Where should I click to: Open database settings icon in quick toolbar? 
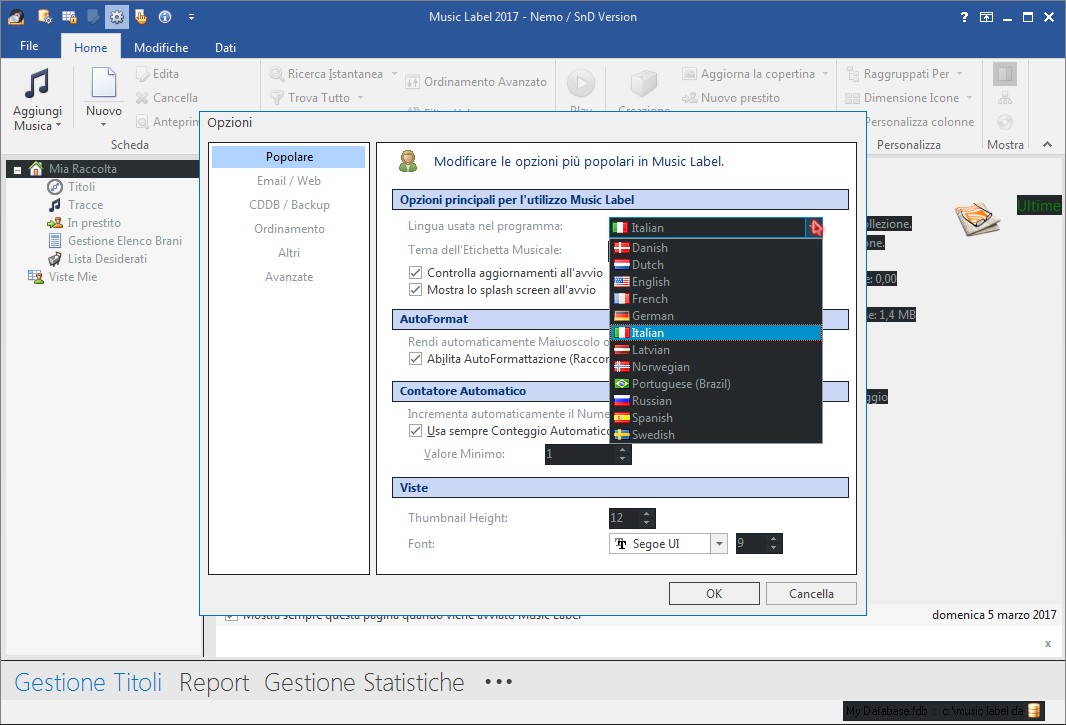[x=45, y=17]
